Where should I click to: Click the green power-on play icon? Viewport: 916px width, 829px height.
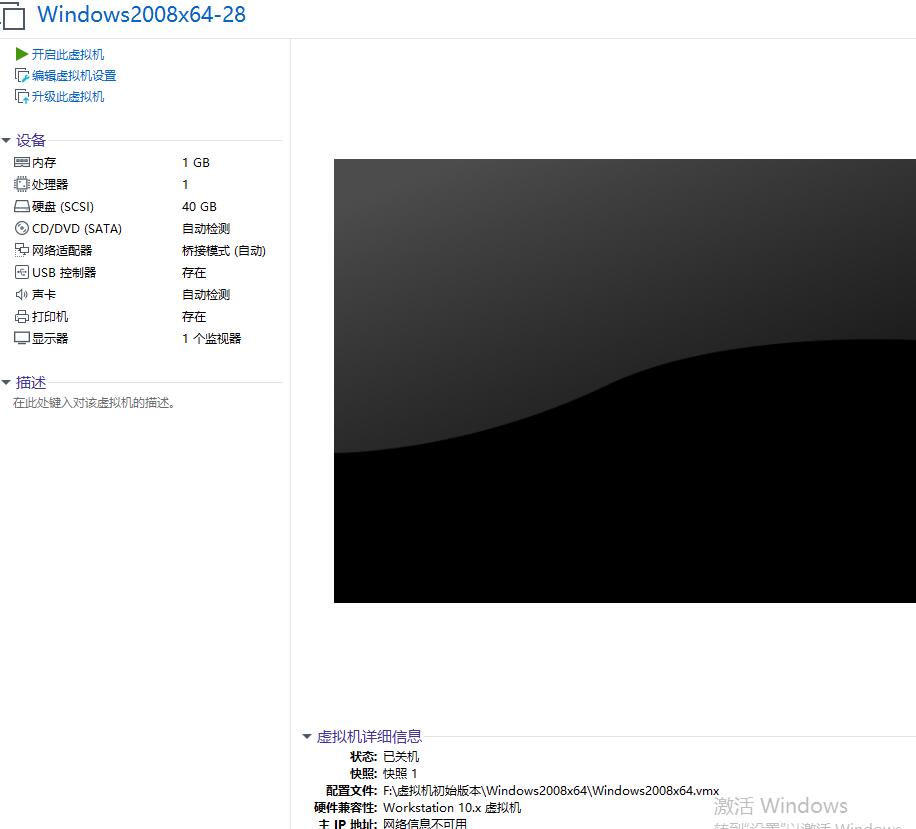[x=22, y=54]
